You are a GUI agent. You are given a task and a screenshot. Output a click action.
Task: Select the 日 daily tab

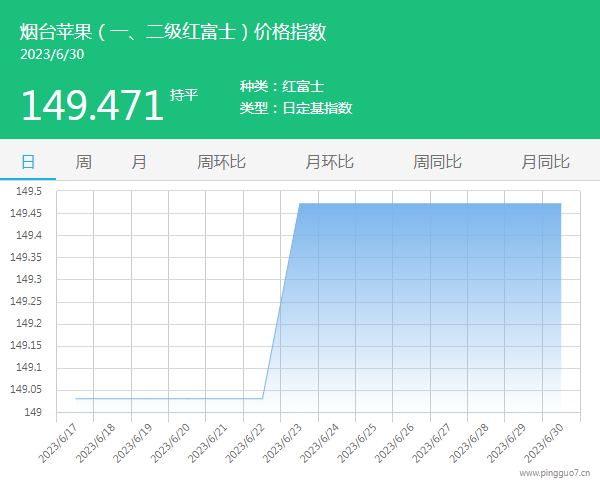[28, 161]
